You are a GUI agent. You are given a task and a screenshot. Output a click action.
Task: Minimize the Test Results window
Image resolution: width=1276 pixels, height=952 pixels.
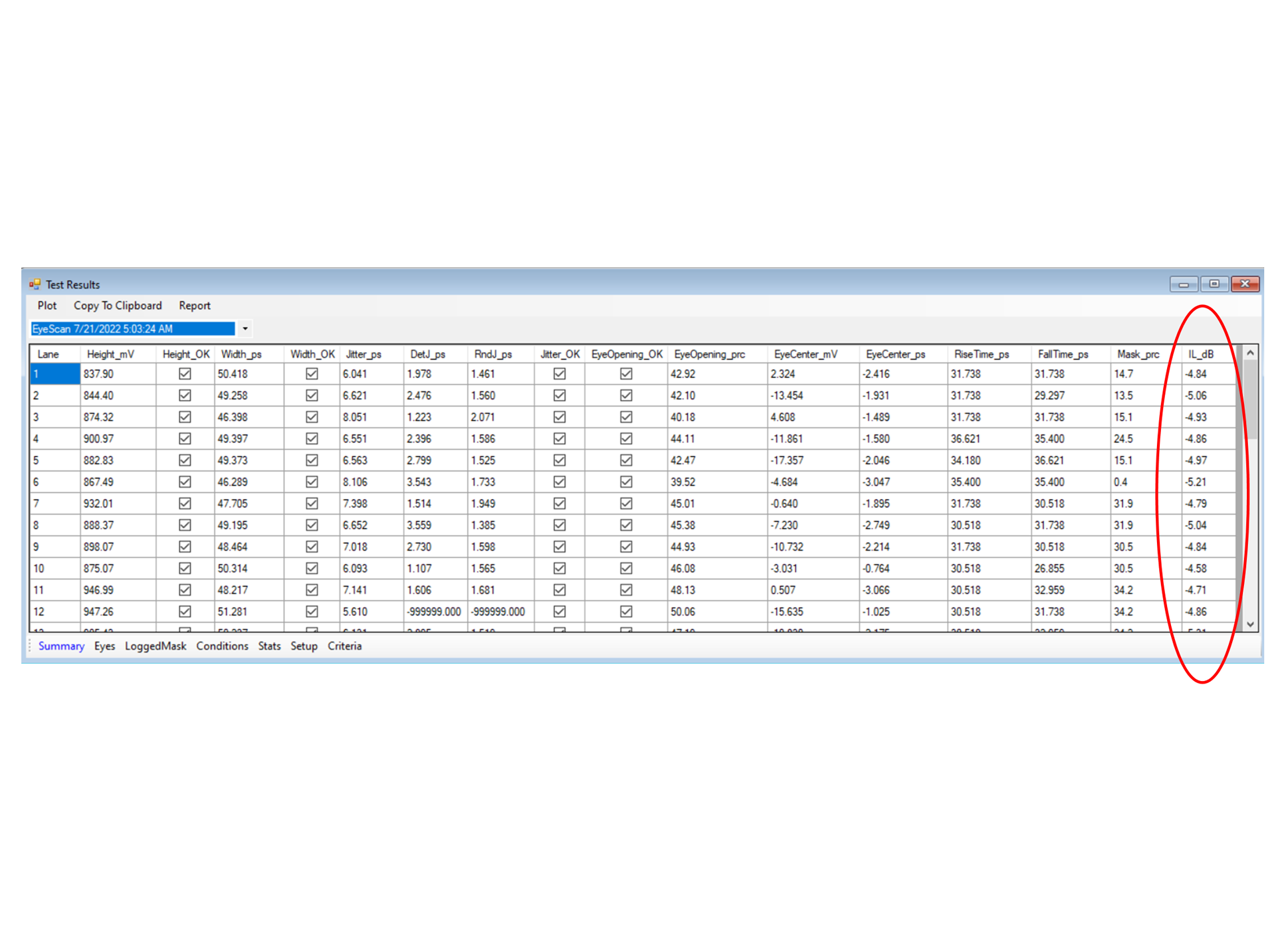point(1183,284)
